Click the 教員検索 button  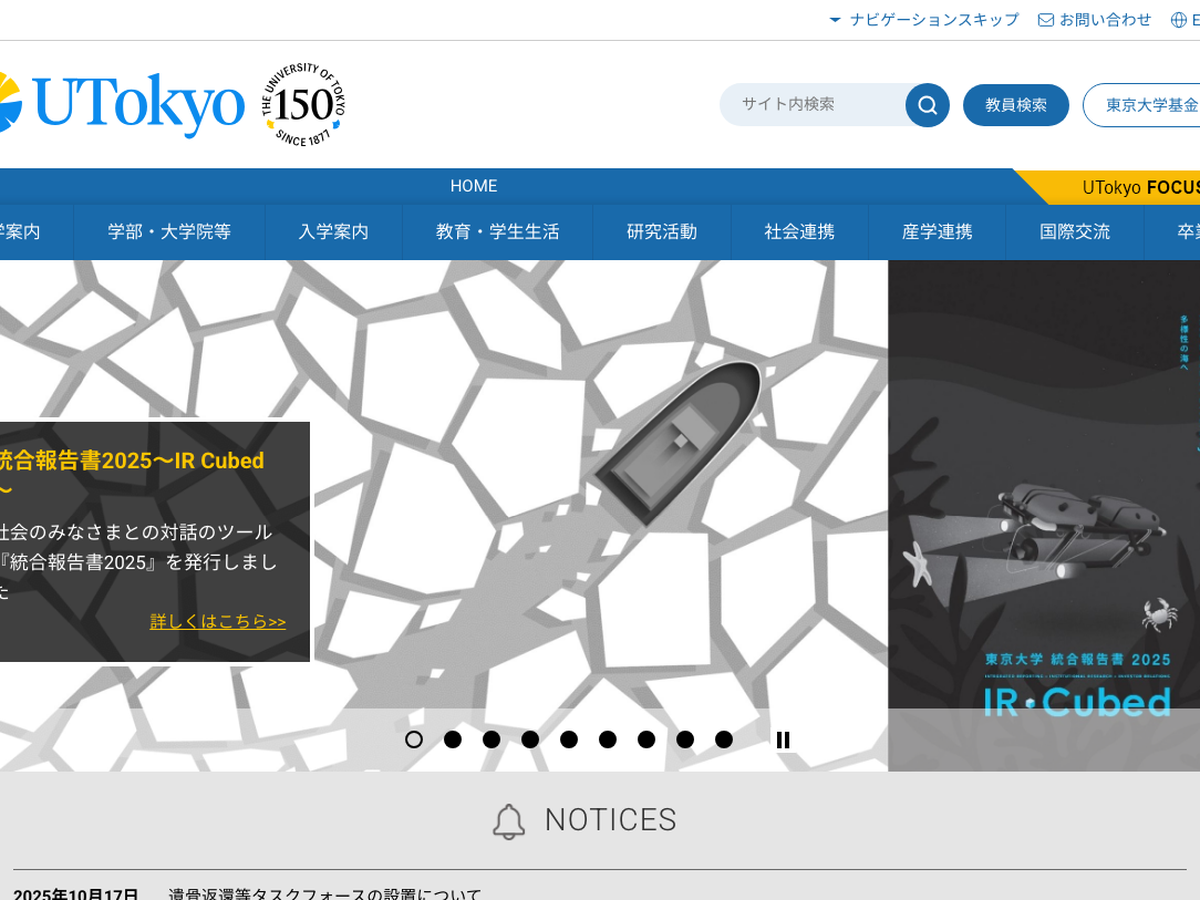1016,105
